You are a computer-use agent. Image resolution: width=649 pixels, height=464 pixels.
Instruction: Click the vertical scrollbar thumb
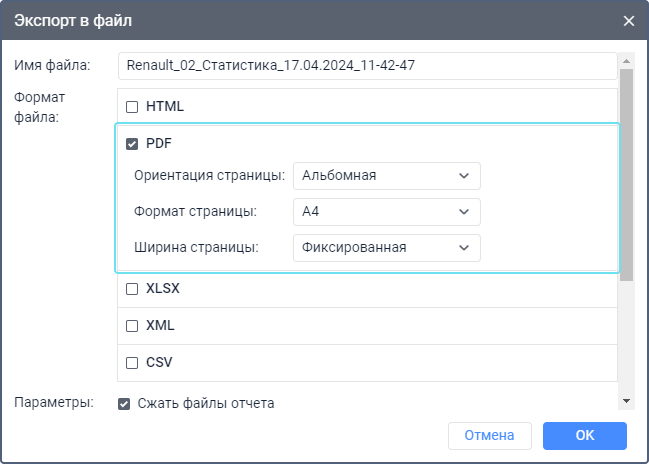(627, 175)
